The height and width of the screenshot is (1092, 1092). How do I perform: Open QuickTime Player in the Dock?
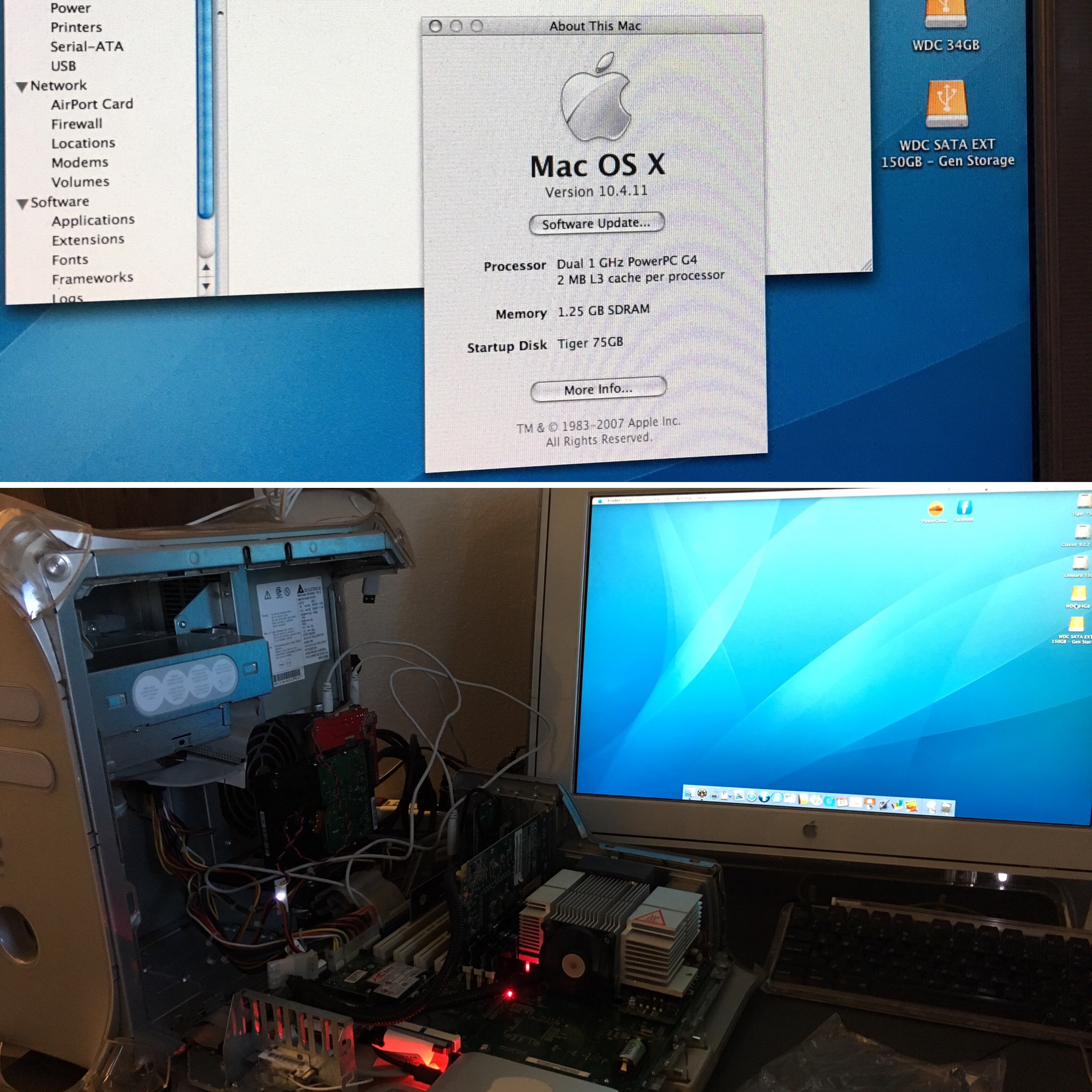tap(829, 801)
